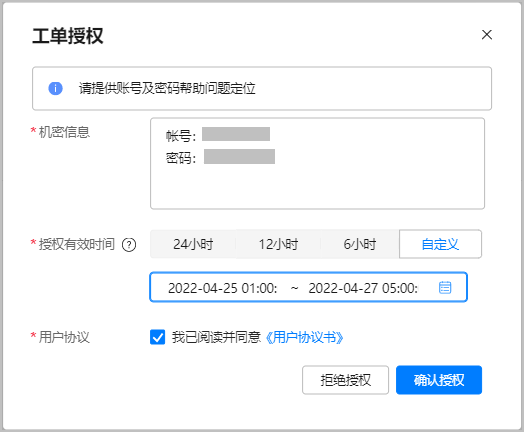Click the 确认授权 button
524x432 pixels.
(439, 380)
